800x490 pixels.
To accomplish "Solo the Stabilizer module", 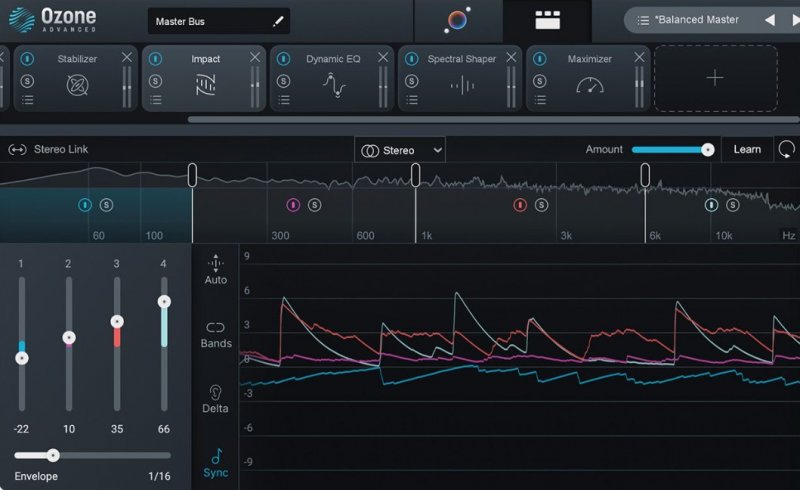I will pyautogui.click(x=28, y=81).
